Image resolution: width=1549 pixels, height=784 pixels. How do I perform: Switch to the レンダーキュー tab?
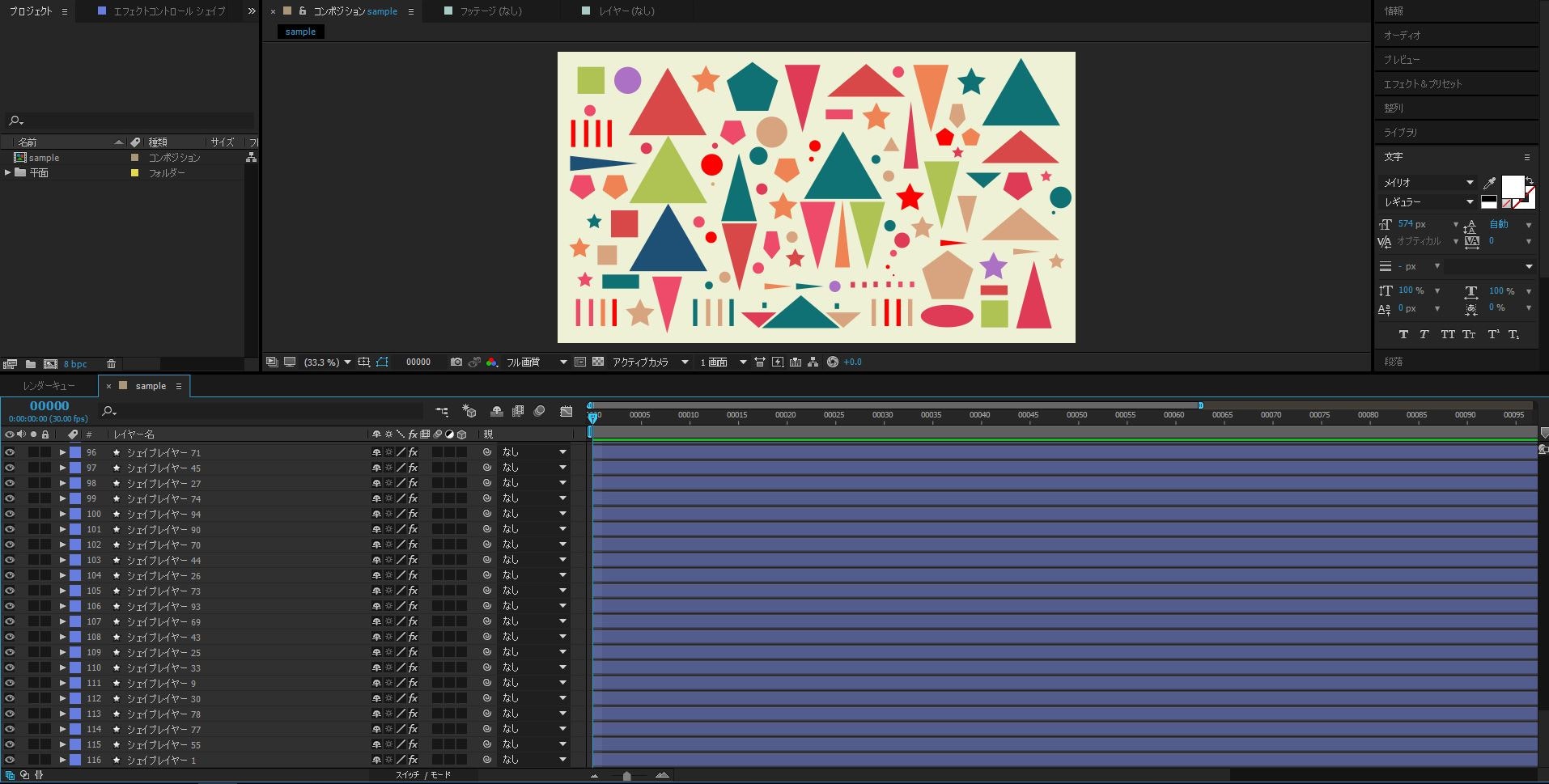[49, 386]
